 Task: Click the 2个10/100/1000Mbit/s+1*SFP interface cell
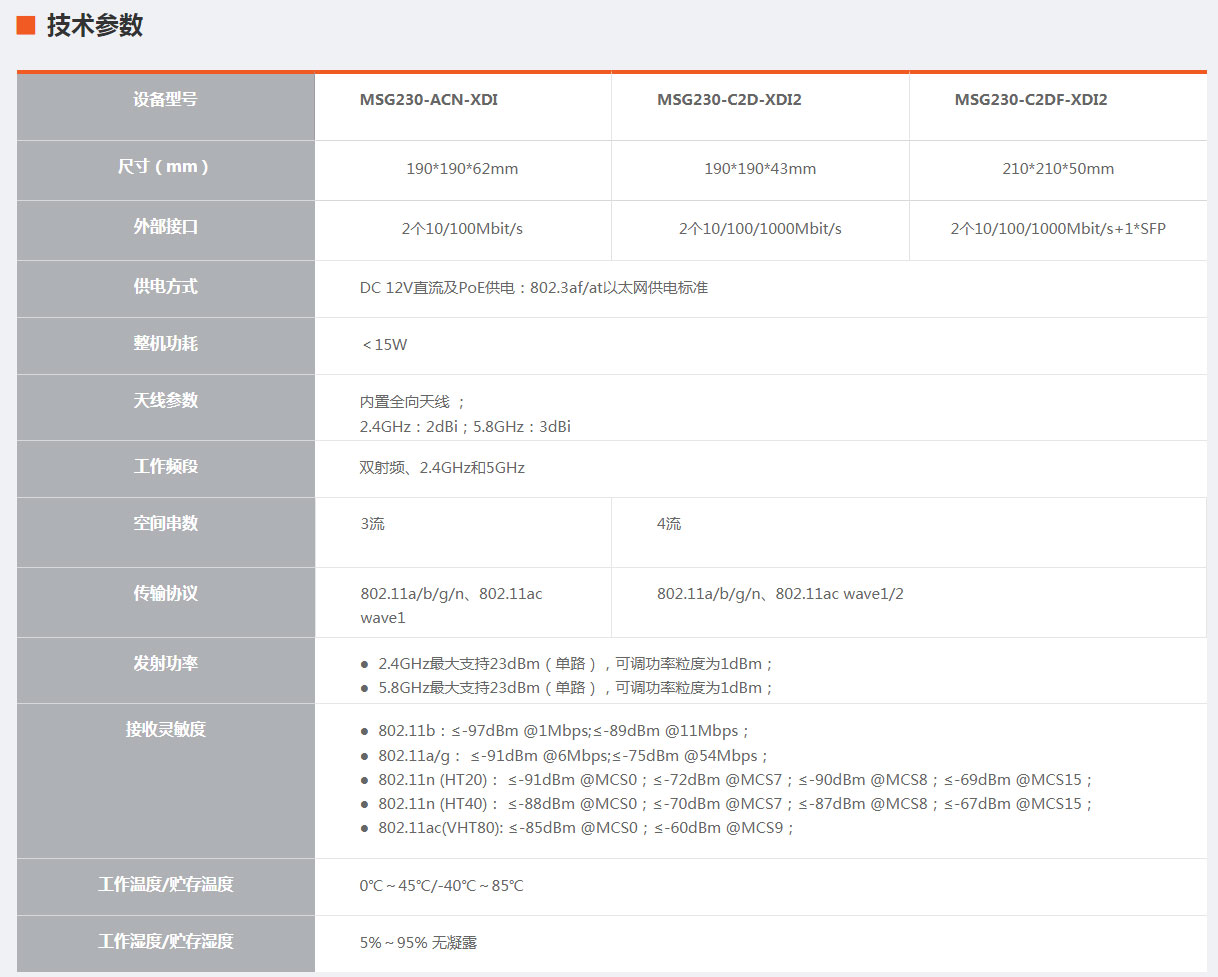coord(1058,229)
